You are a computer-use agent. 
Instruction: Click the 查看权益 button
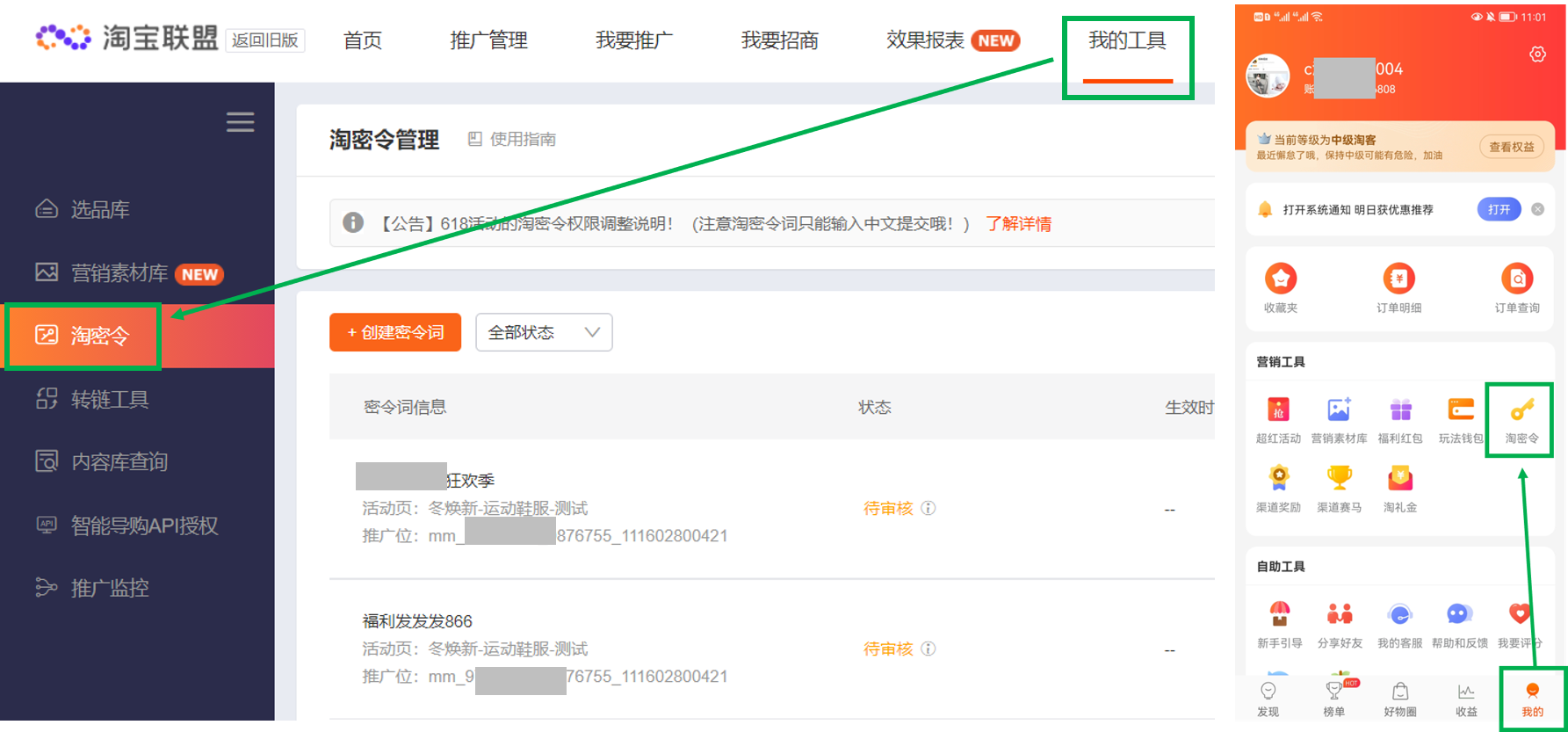(1512, 147)
